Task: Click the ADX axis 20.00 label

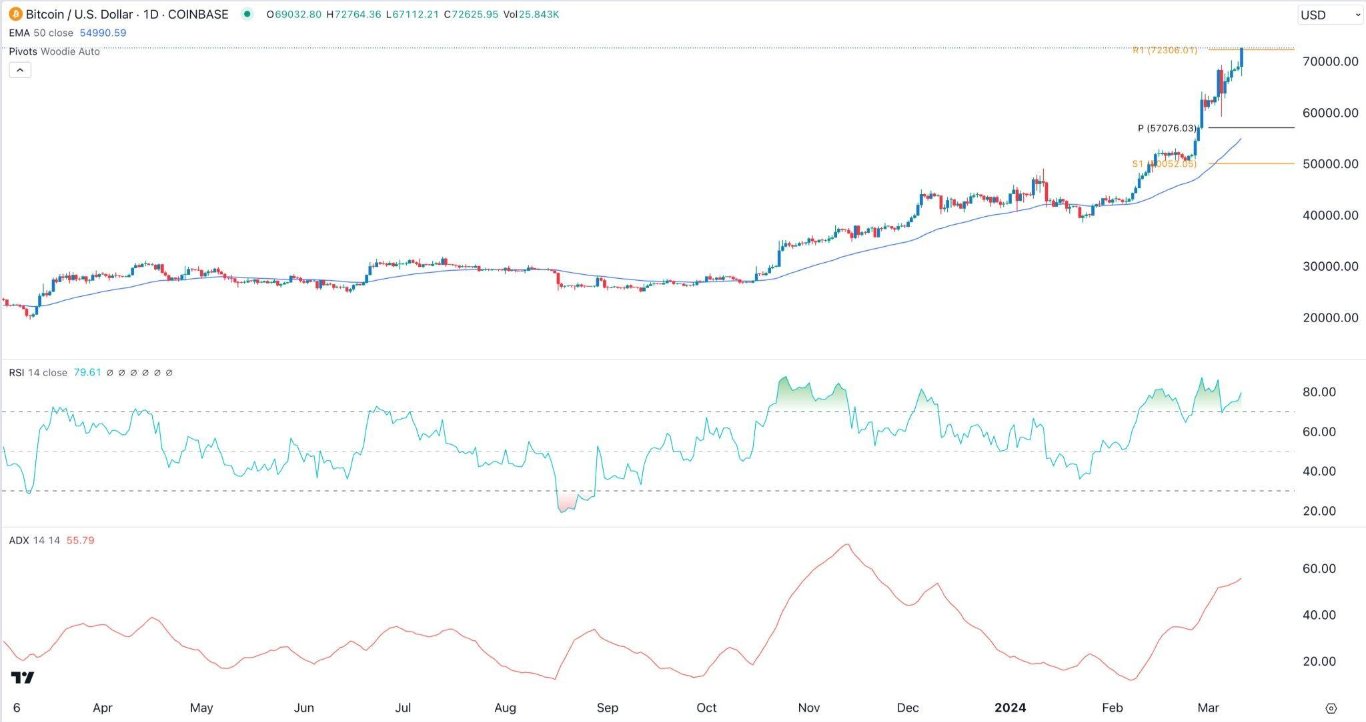Action: coord(1321,661)
